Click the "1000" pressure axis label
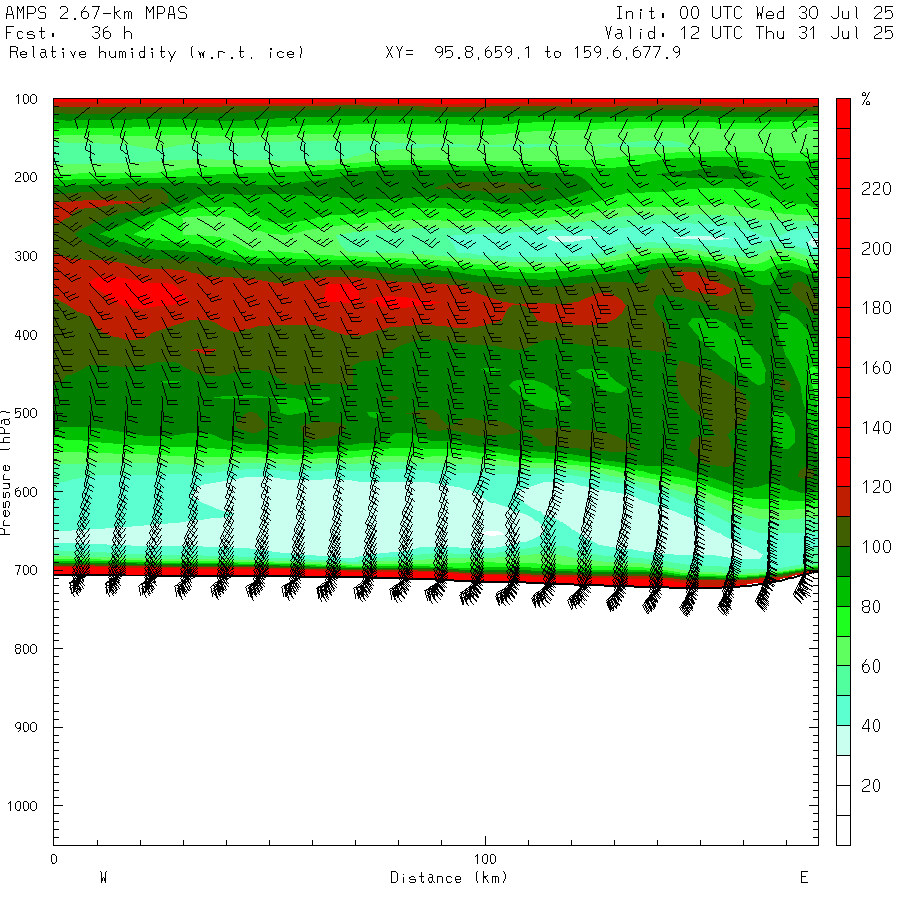The width and height of the screenshot is (900, 900). click(x=22, y=806)
